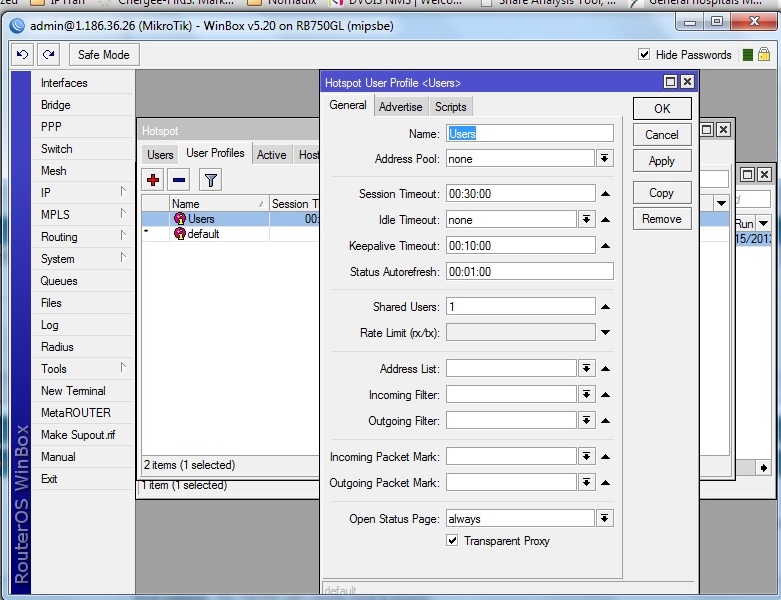Click the undo arrow icon

[x=22, y=54]
